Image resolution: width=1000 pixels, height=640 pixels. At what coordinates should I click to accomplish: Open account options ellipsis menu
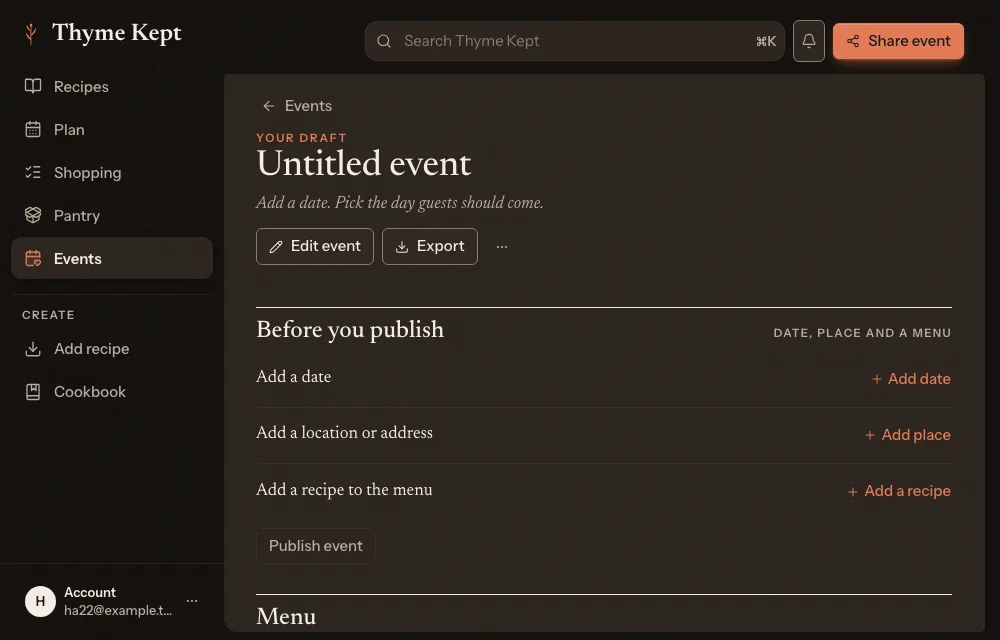[x=192, y=600]
